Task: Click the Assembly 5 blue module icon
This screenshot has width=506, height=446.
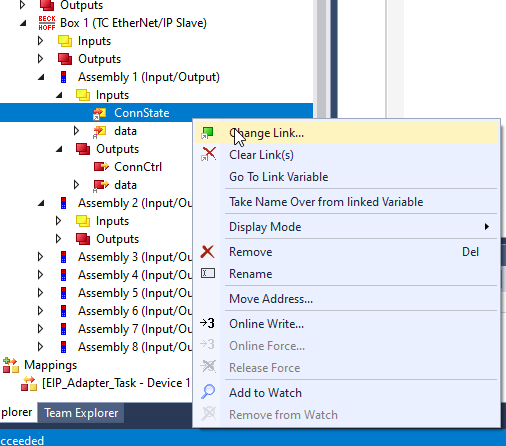Action: coord(63,293)
